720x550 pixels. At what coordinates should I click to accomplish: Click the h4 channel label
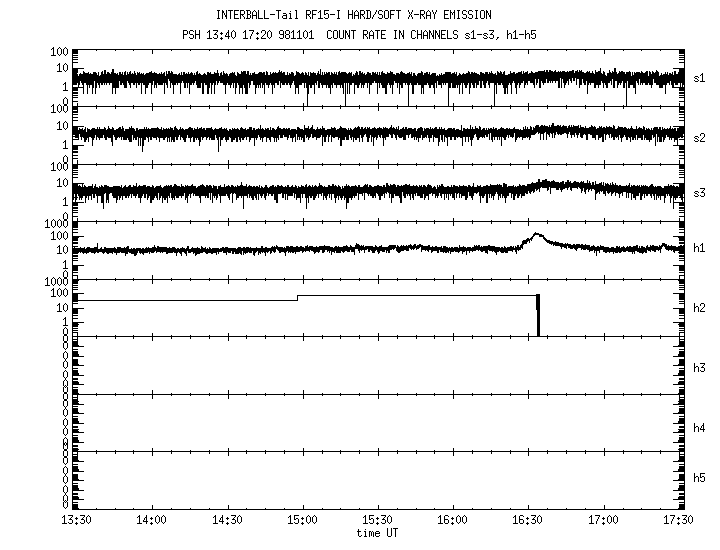coord(700,428)
